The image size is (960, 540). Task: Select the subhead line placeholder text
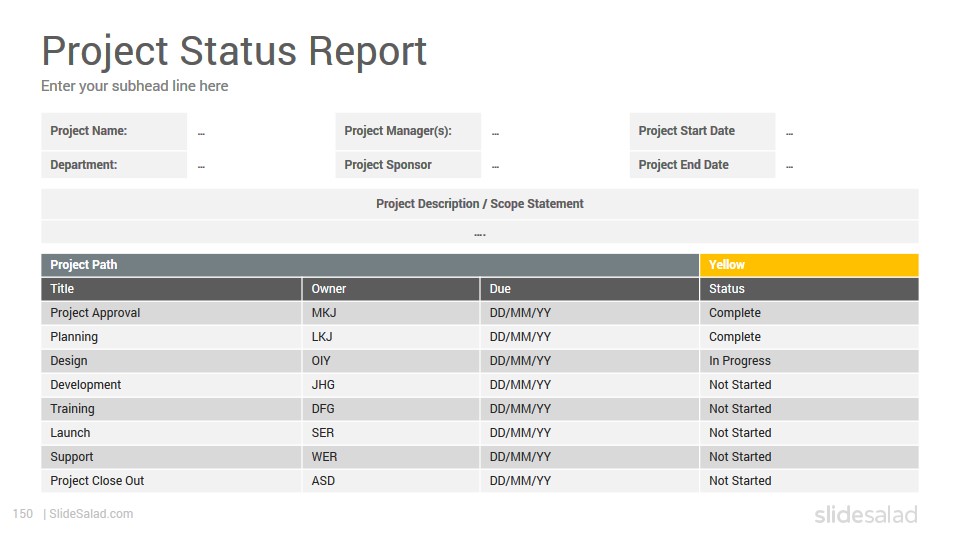[135, 86]
